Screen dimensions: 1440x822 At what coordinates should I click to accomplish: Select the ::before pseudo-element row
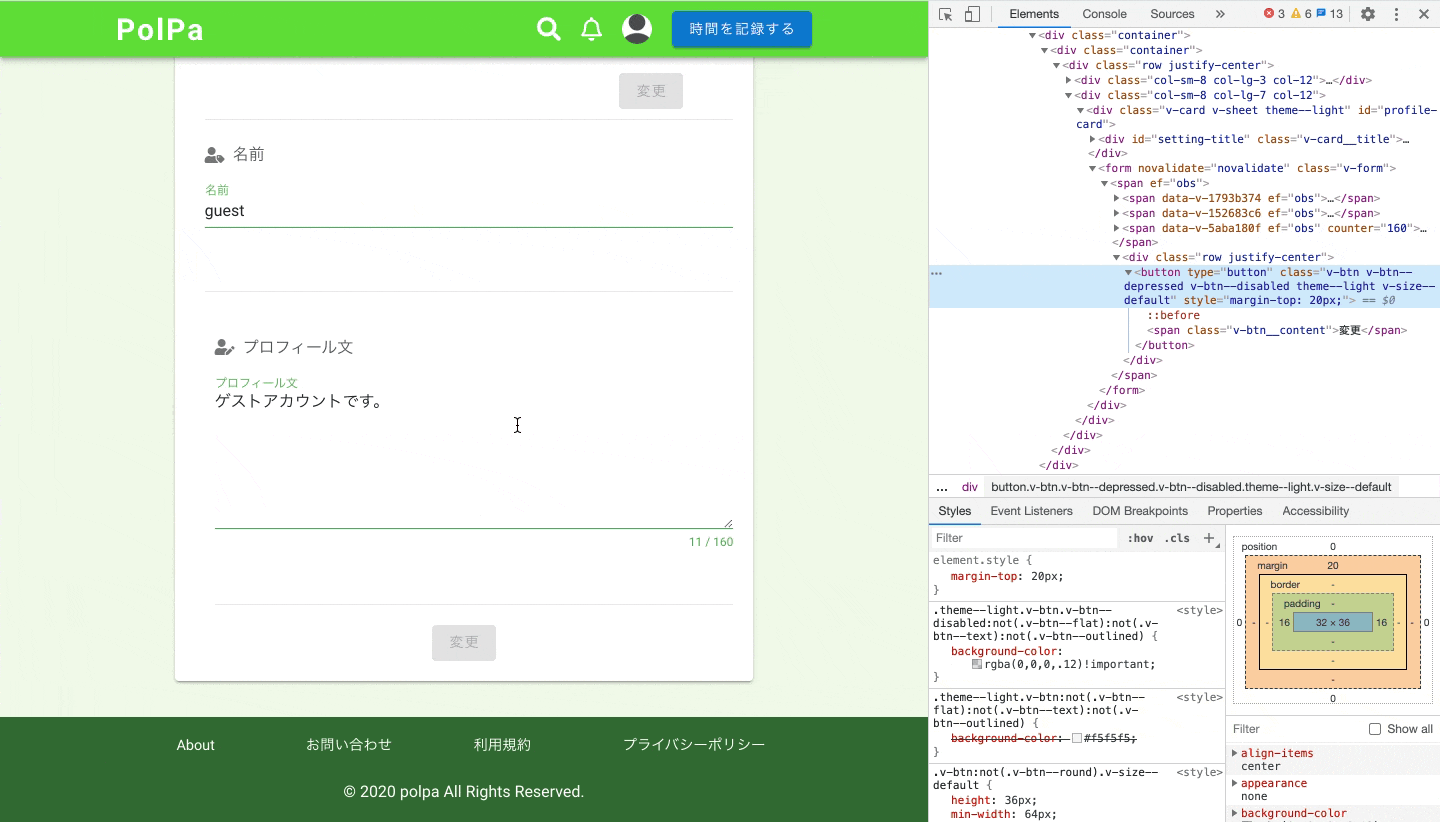(1174, 315)
